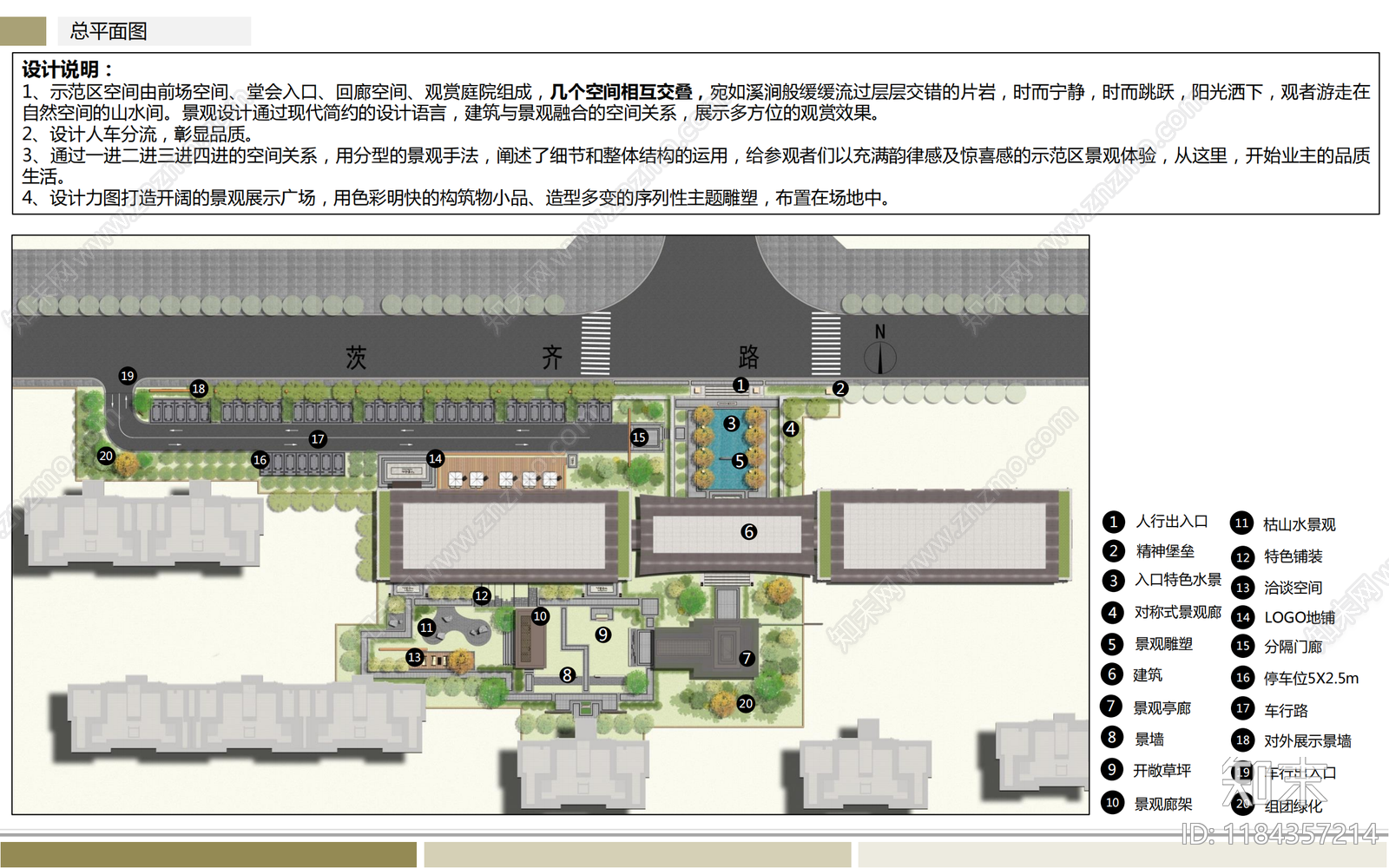Select the road name character 齐

552,357
